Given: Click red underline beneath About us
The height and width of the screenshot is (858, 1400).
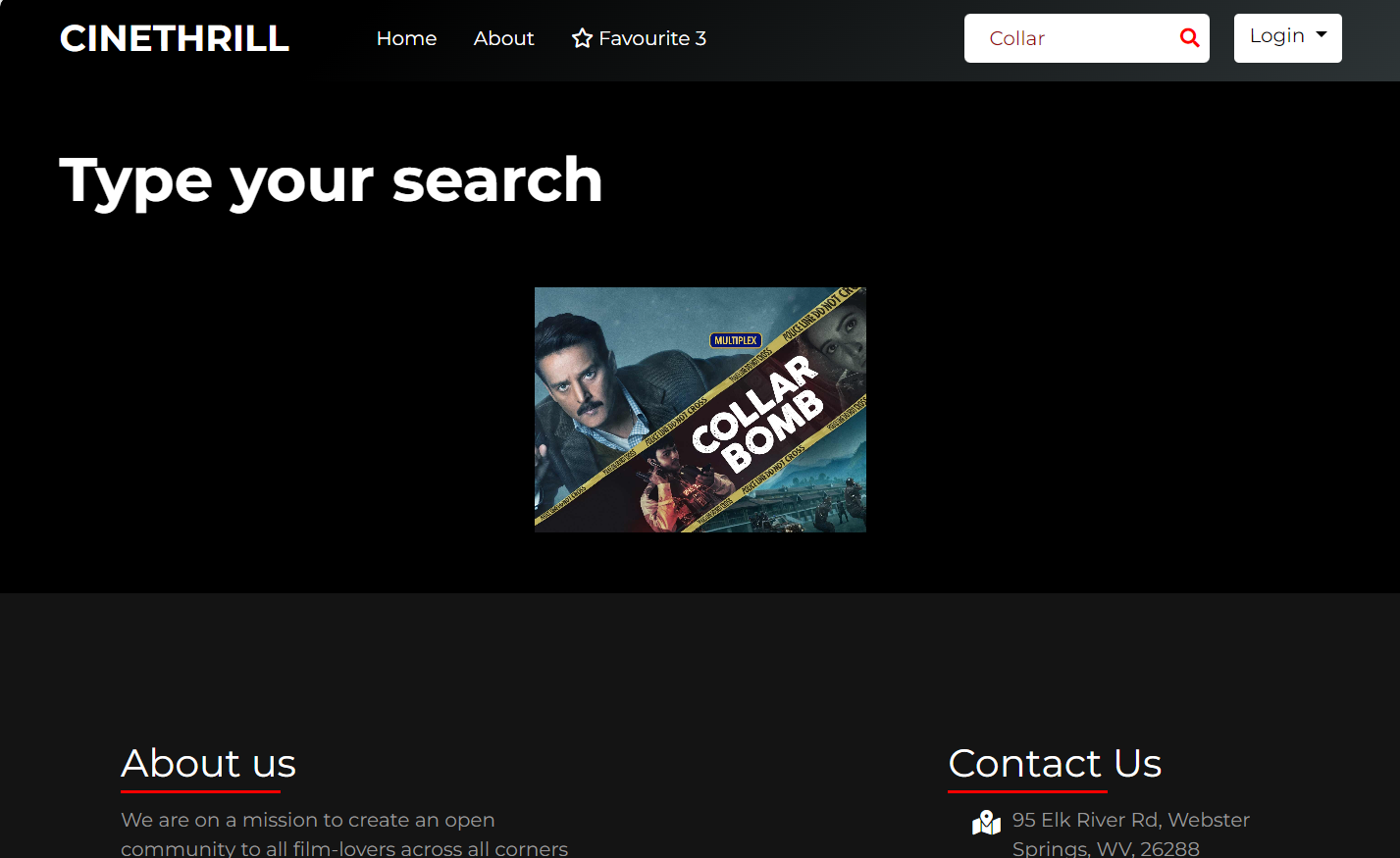Looking at the screenshot, I should 200,791.
